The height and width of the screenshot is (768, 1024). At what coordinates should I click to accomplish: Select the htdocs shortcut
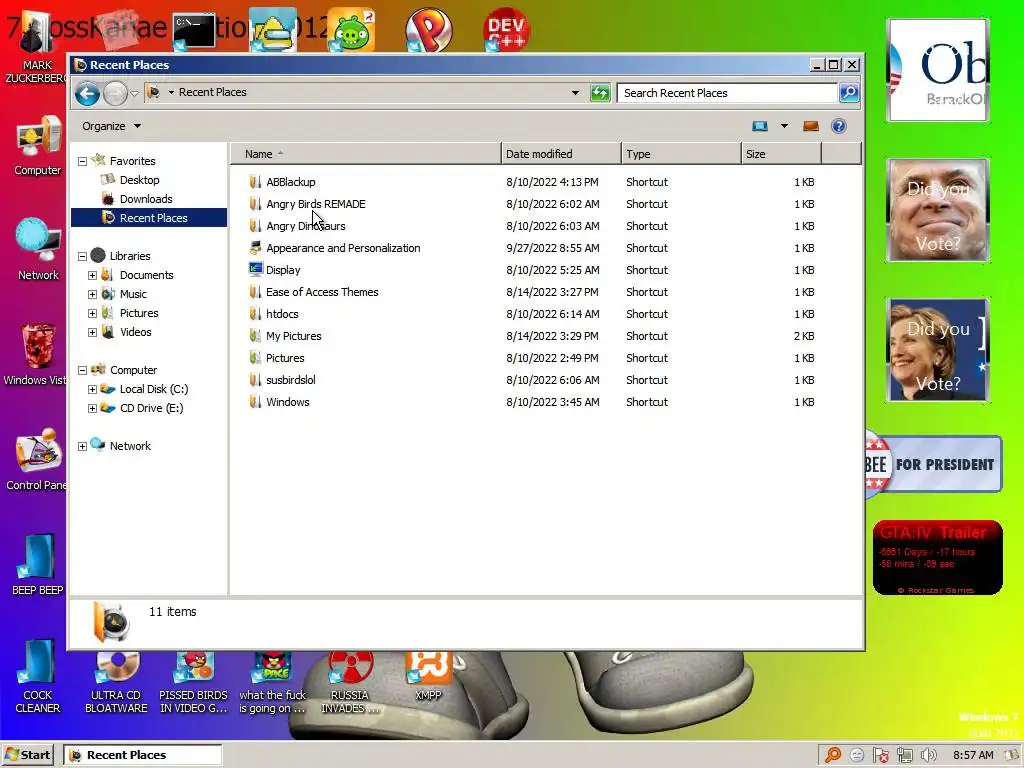tap(281, 314)
